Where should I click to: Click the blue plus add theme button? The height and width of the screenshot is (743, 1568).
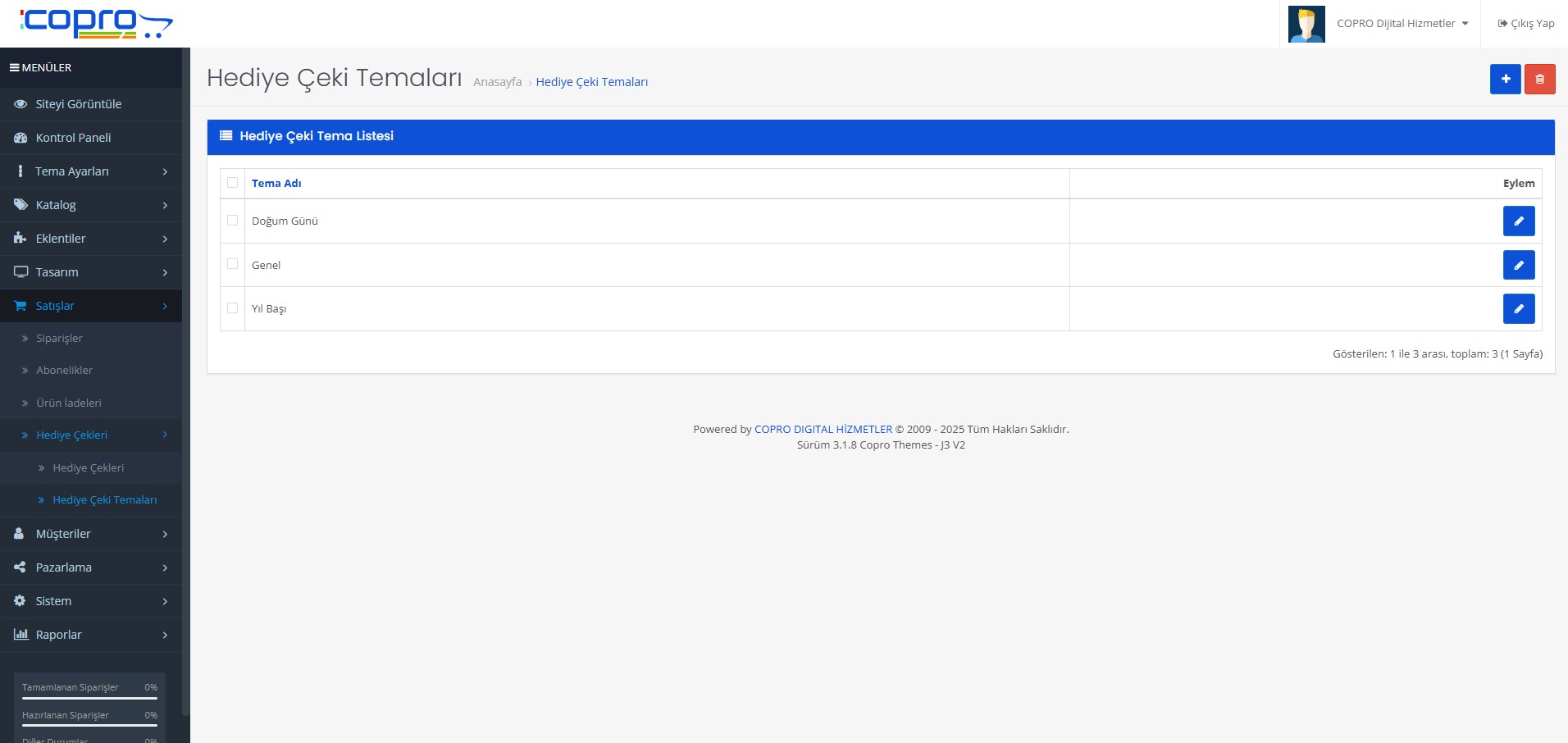(1505, 80)
